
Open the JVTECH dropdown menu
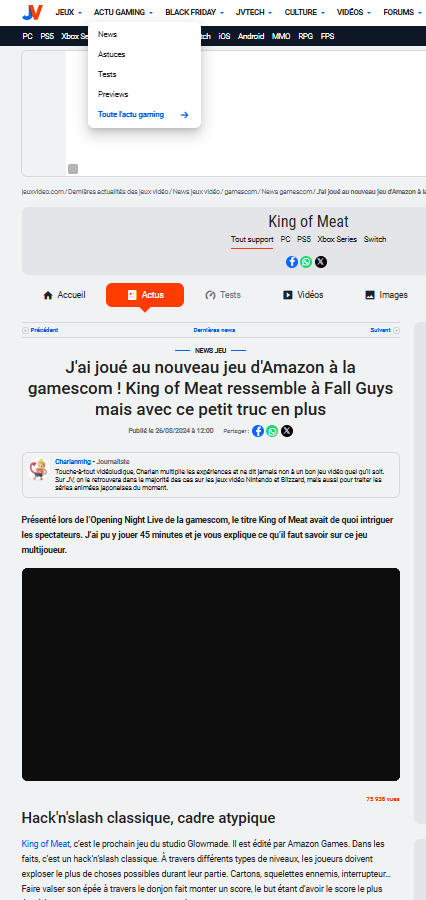click(x=254, y=12)
